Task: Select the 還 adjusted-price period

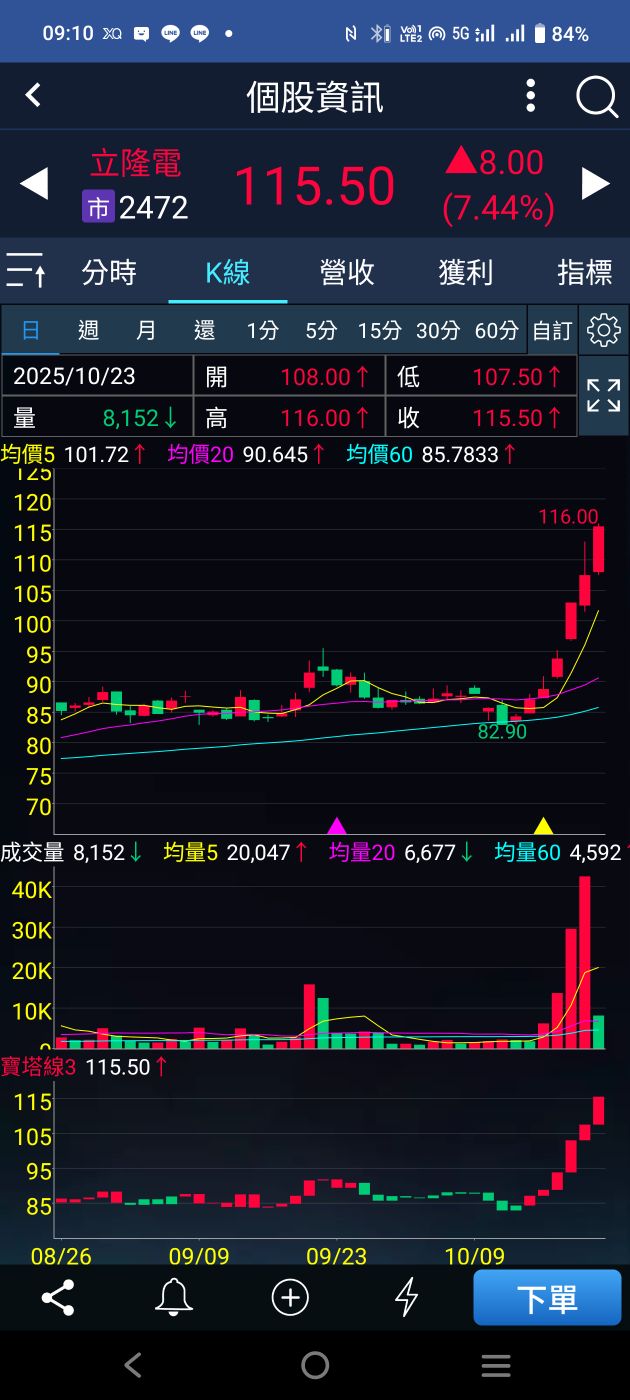Action: click(x=205, y=330)
